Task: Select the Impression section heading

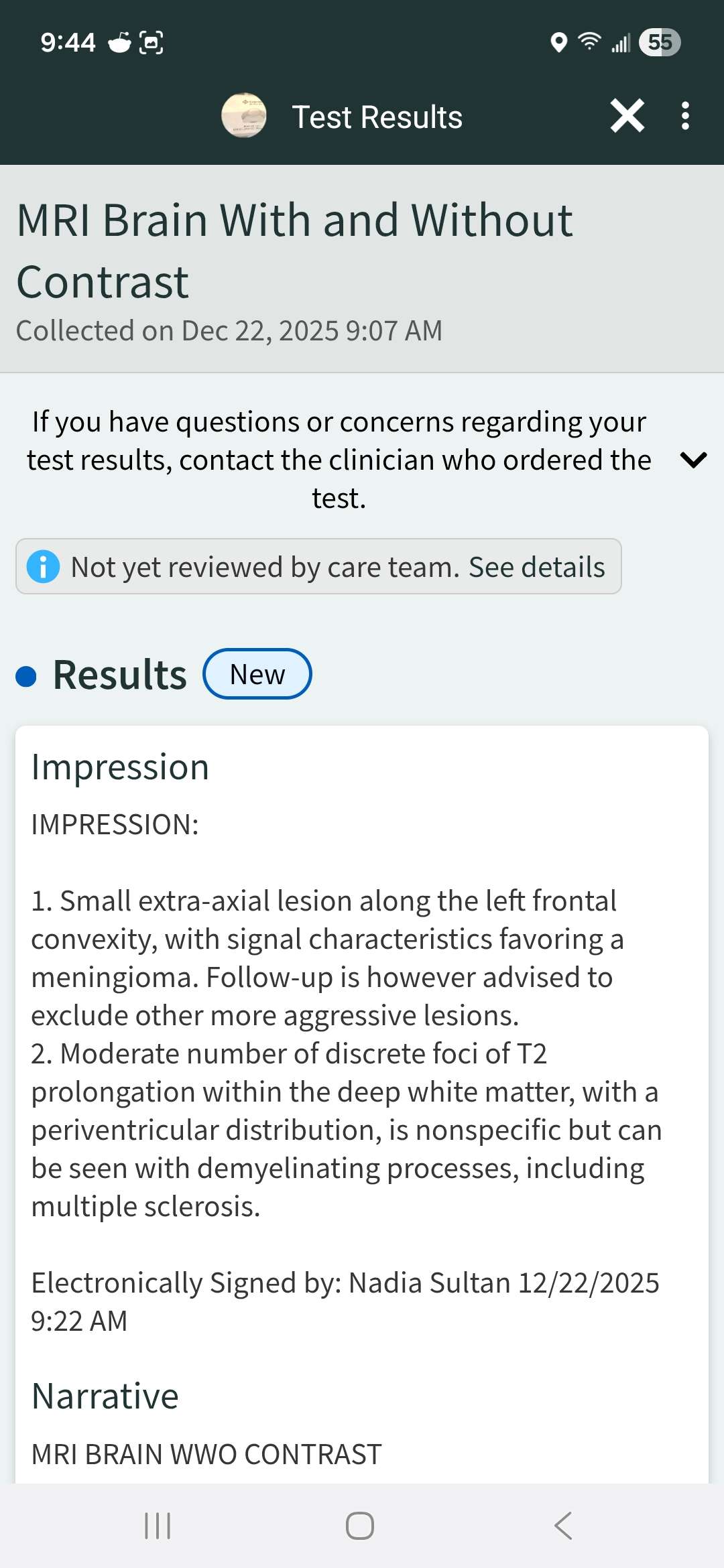Action: [120, 767]
